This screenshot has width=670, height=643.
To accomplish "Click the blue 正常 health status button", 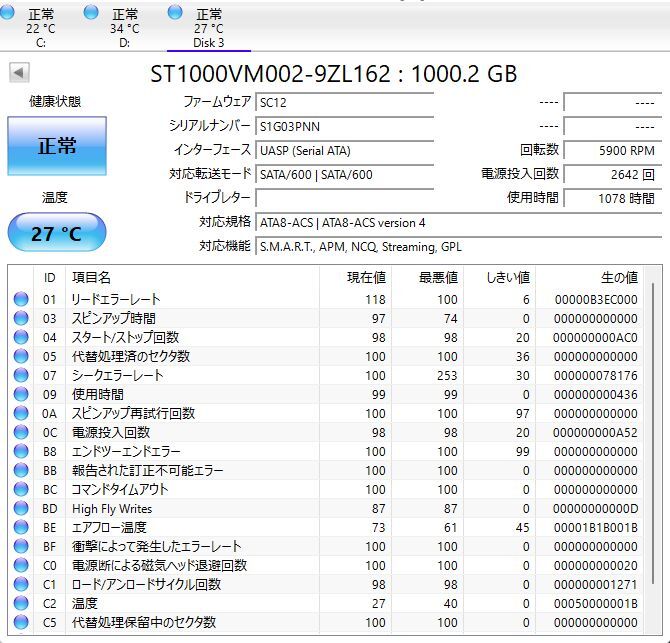I will point(57,146).
